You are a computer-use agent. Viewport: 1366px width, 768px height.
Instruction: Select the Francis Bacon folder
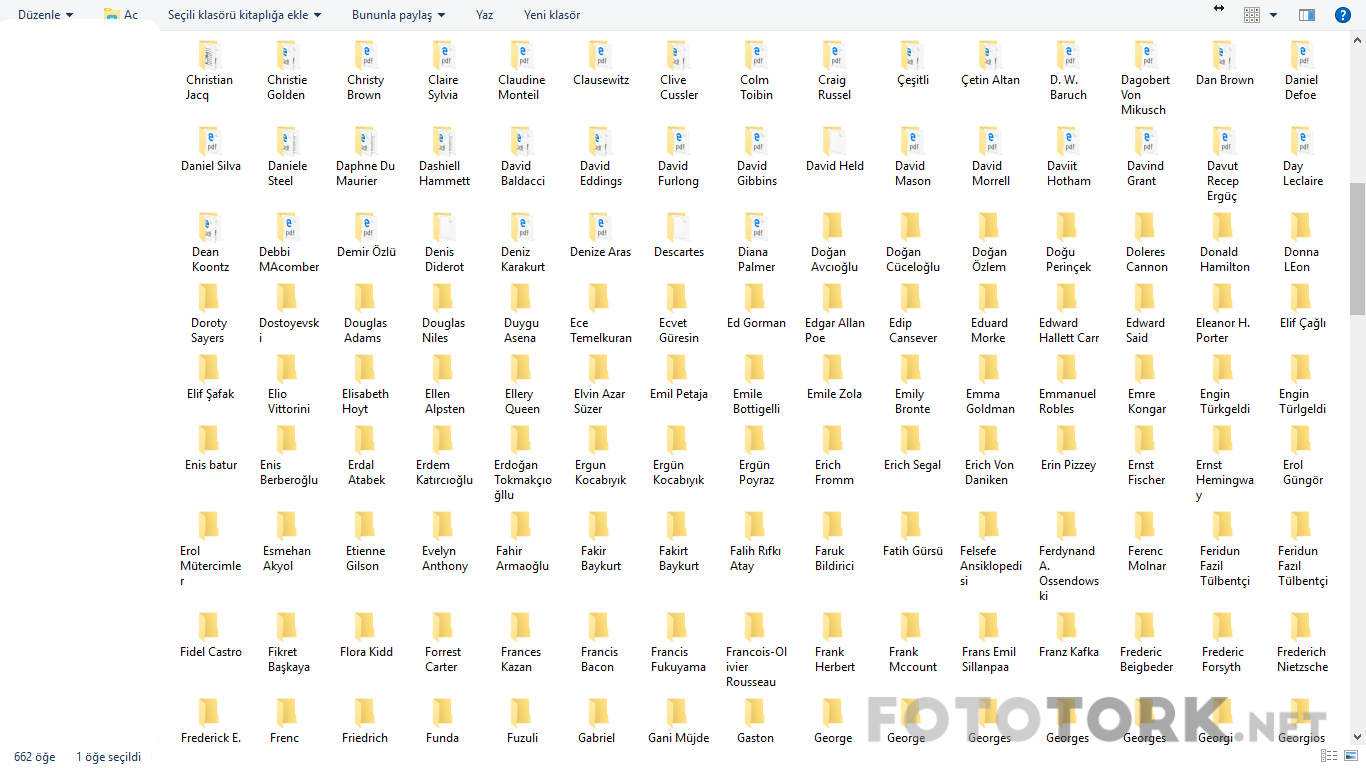tap(599, 643)
